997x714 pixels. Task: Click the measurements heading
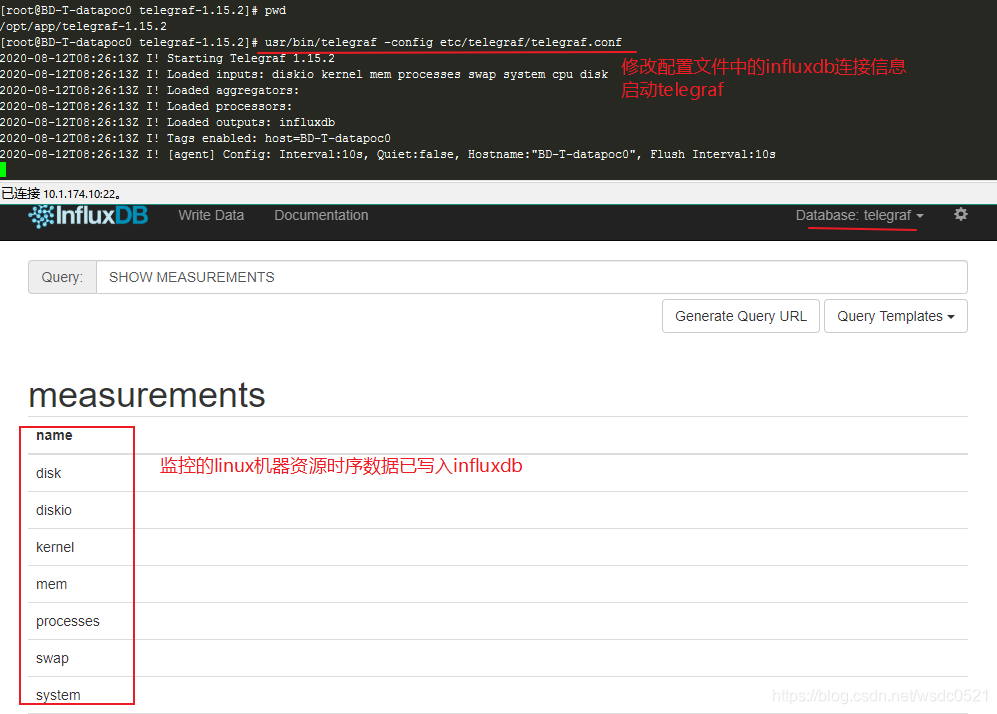(147, 395)
